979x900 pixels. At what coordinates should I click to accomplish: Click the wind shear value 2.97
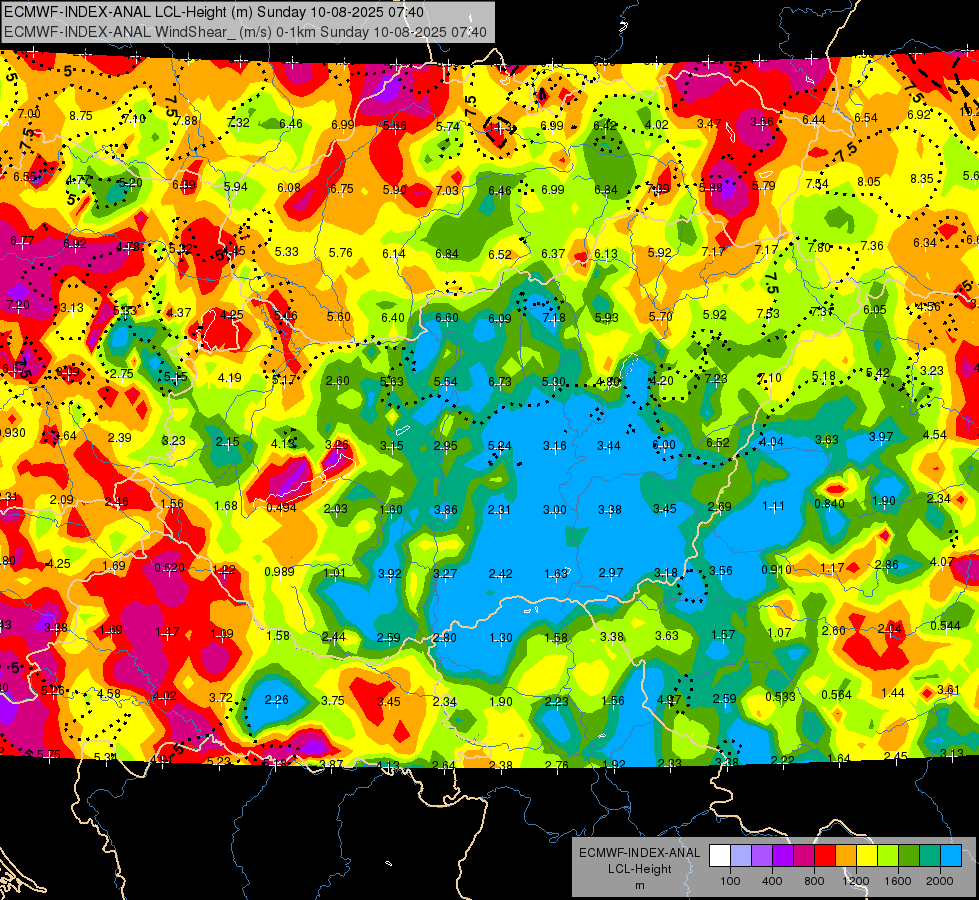coord(611,572)
